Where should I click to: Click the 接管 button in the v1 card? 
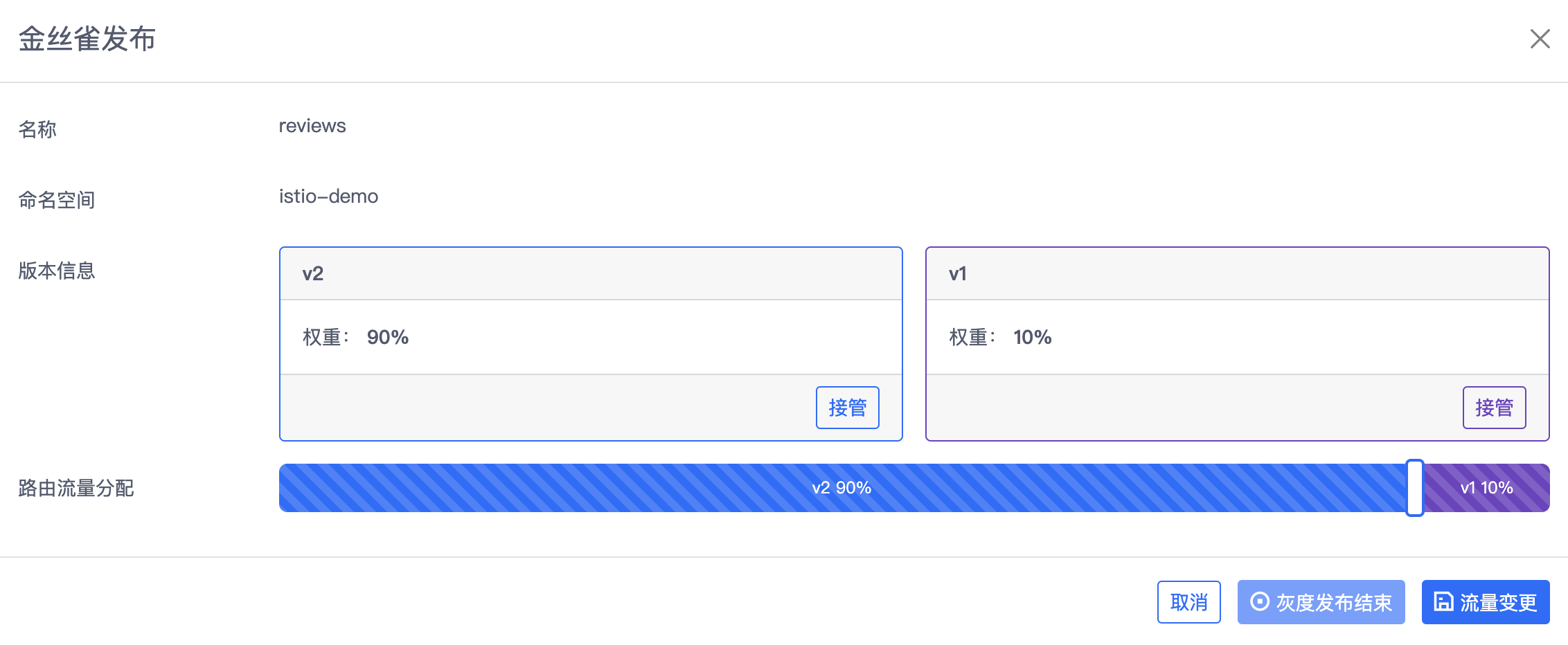tap(1494, 408)
